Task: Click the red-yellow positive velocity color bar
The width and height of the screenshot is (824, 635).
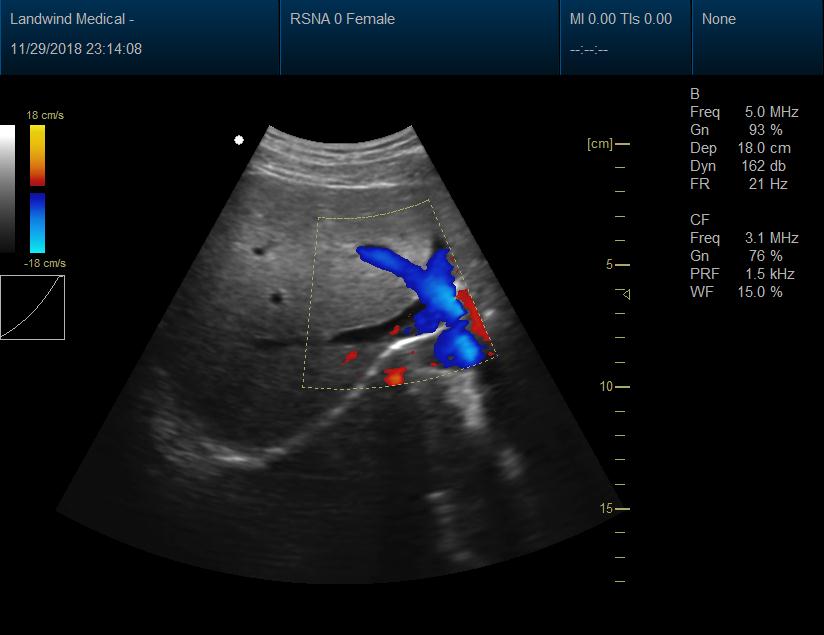Action: 37,155
